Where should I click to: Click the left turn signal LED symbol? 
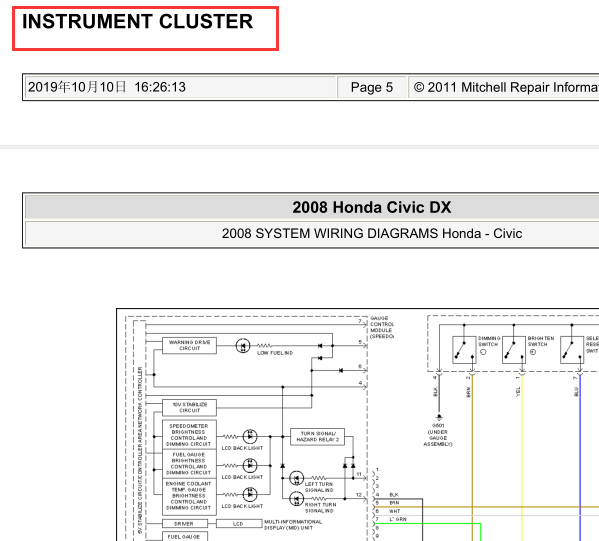tap(296, 478)
